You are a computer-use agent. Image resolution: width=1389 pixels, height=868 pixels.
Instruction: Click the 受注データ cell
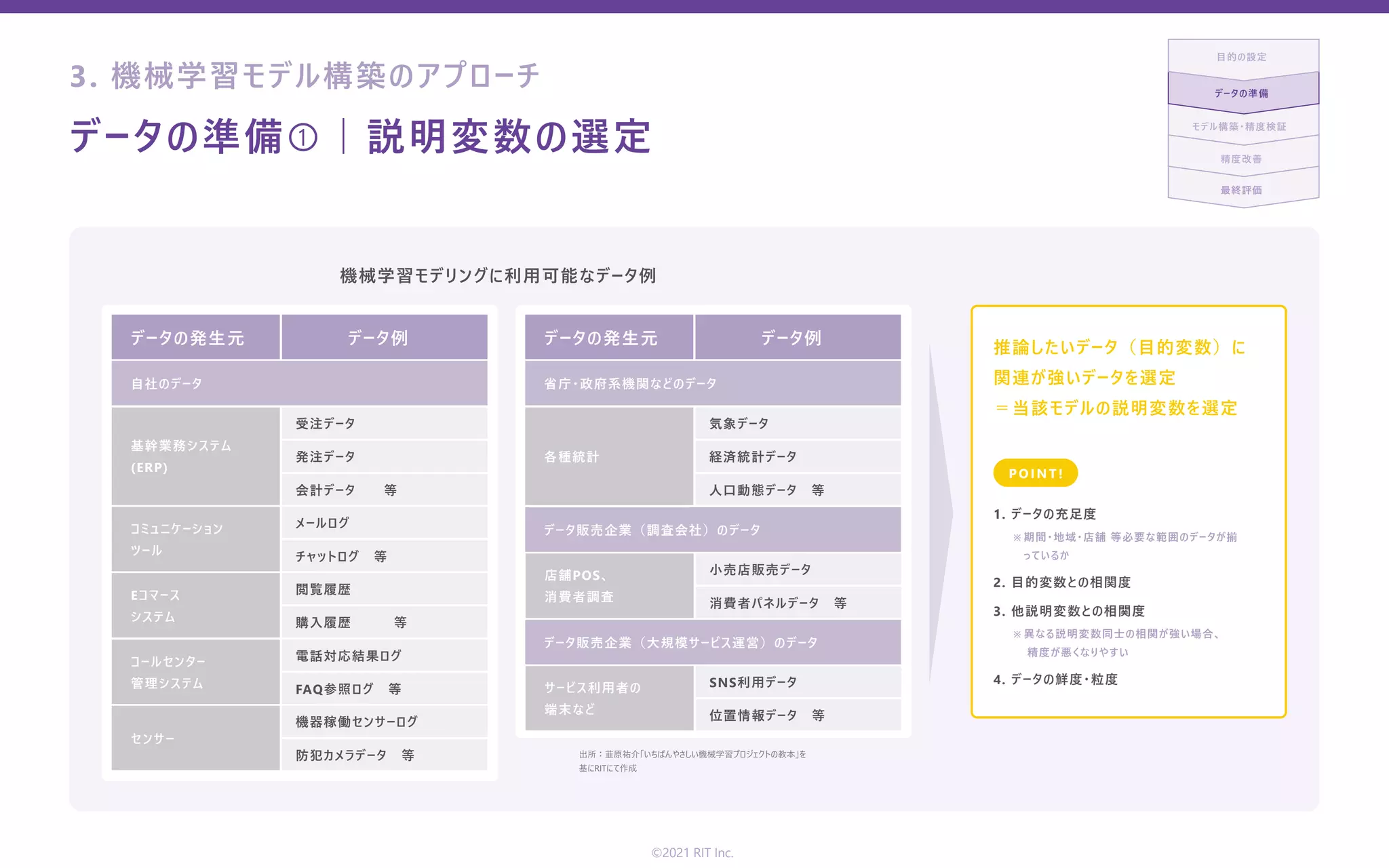point(385,423)
